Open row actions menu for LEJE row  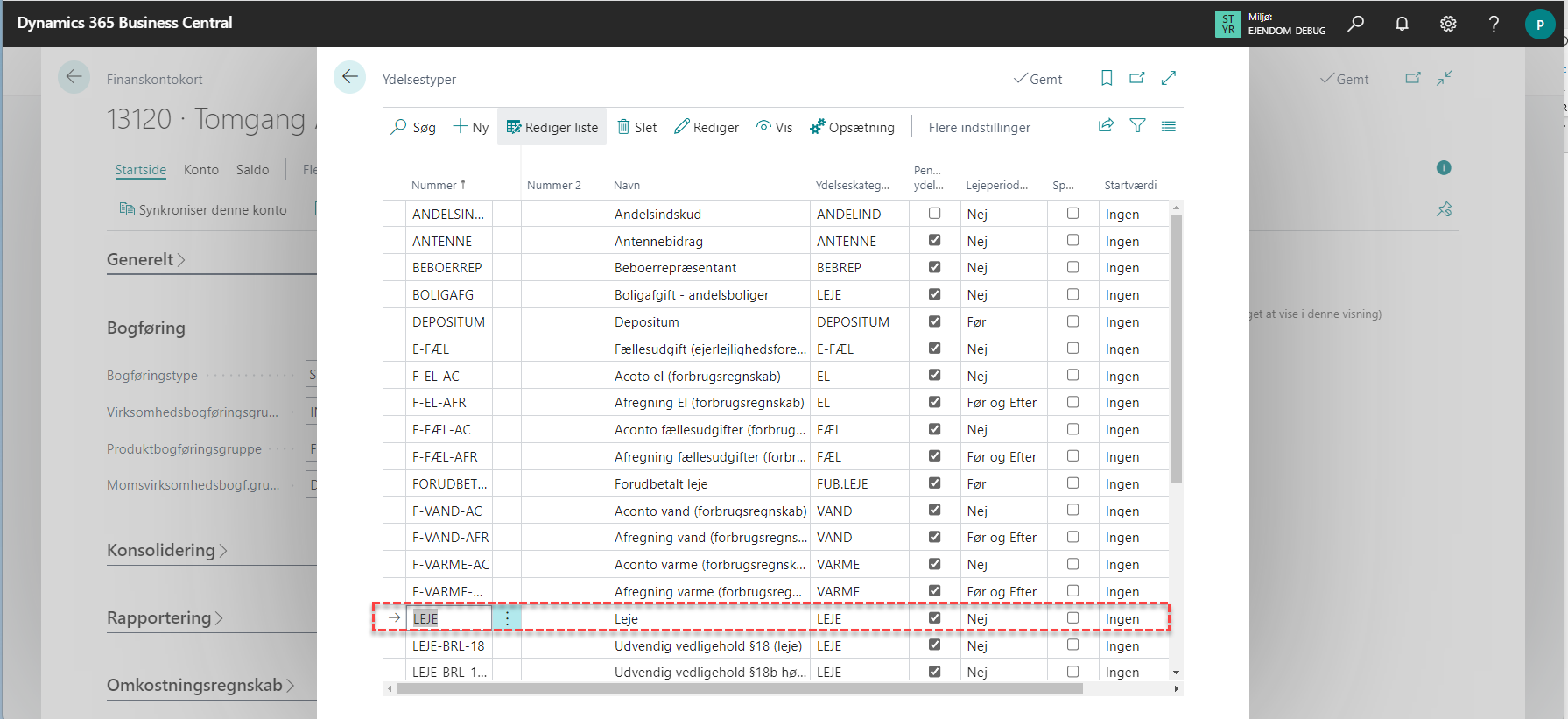pyautogui.click(x=507, y=618)
